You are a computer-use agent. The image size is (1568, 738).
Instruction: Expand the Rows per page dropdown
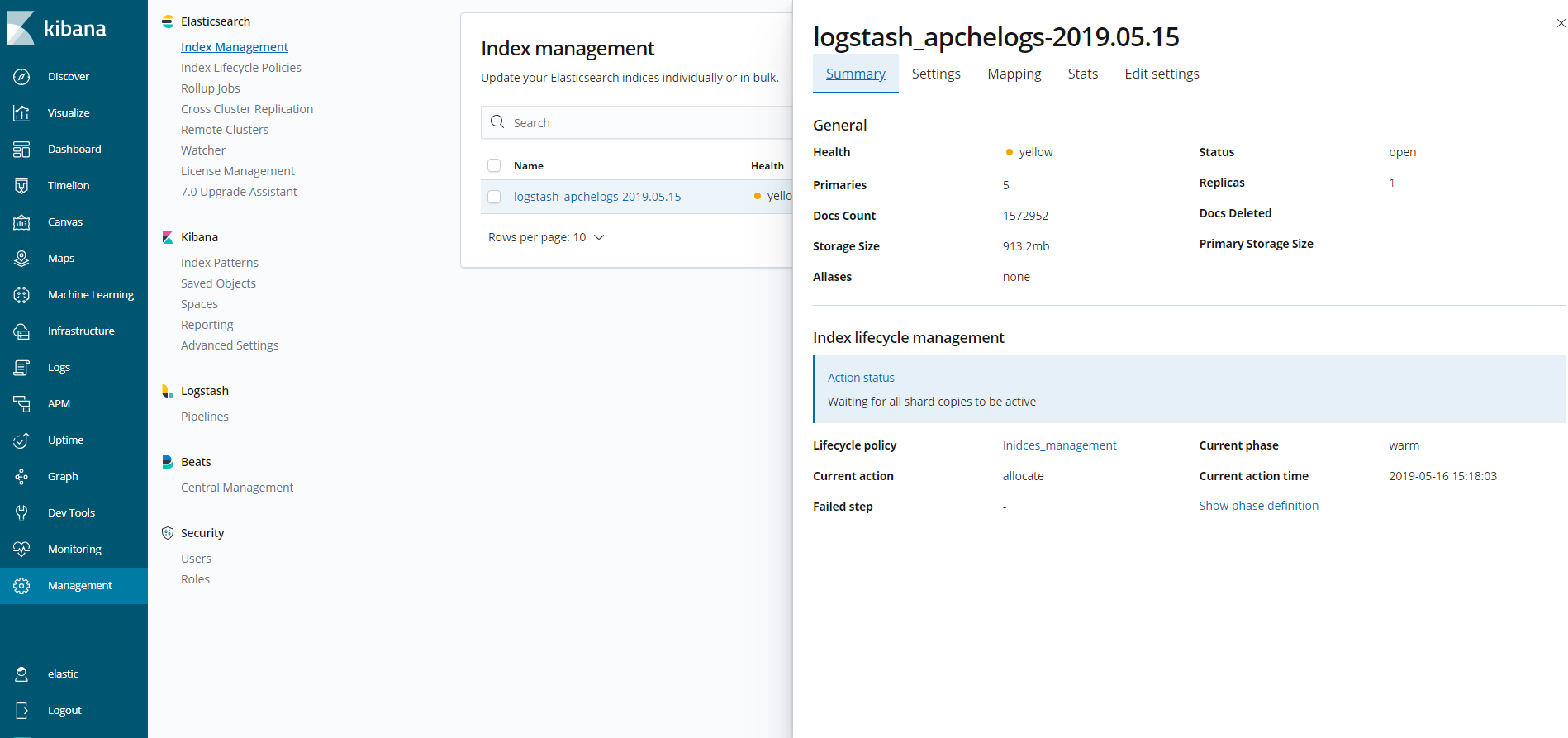pos(546,237)
